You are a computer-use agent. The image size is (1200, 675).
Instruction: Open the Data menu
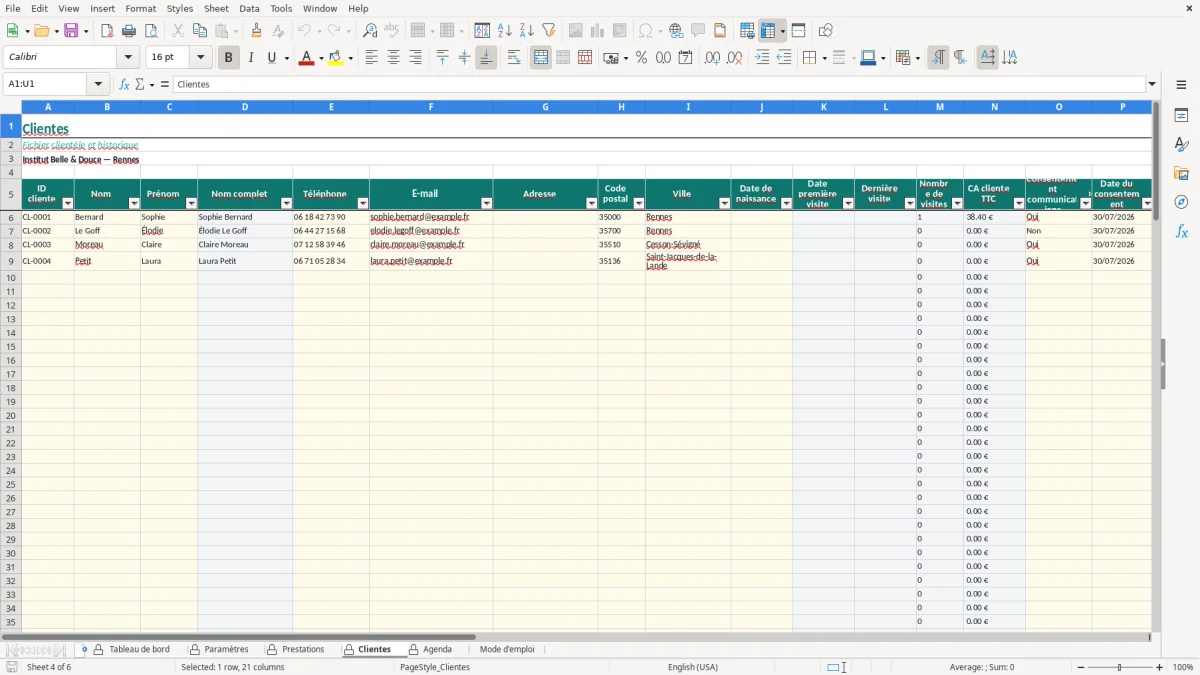click(249, 8)
